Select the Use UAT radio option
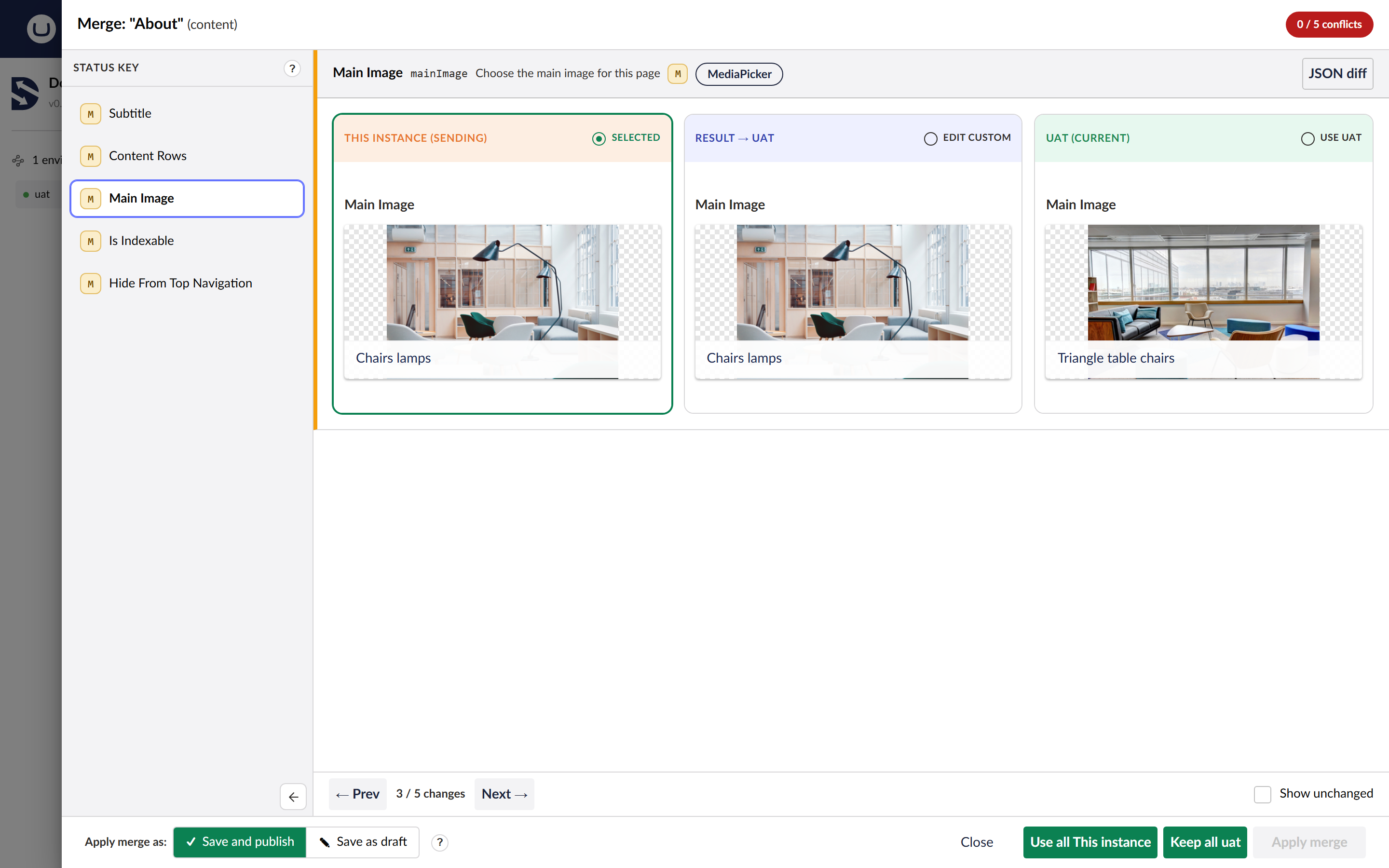The image size is (1389, 868). pyautogui.click(x=1307, y=138)
